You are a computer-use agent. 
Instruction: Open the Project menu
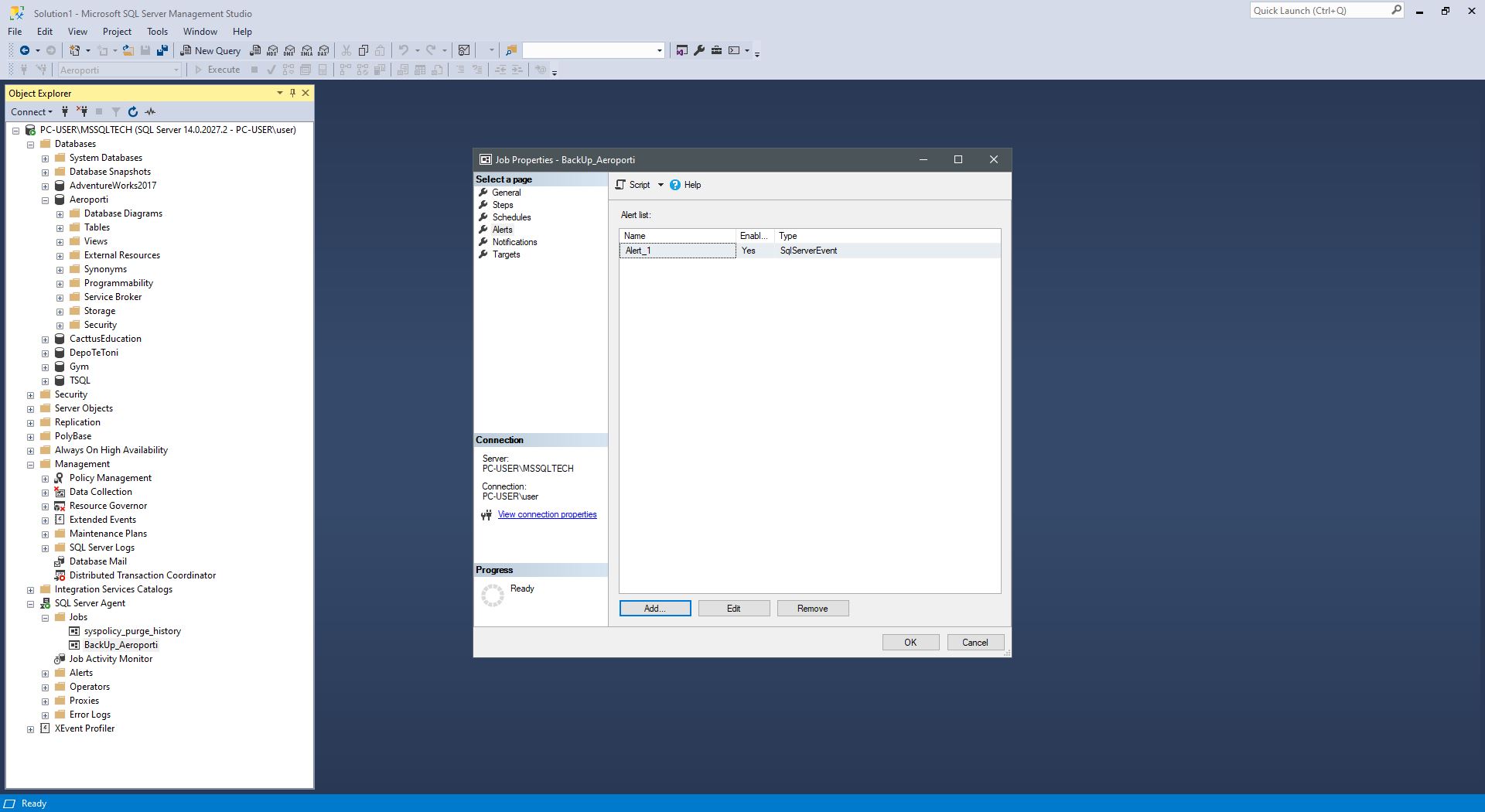pyautogui.click(x=117, y=32)
